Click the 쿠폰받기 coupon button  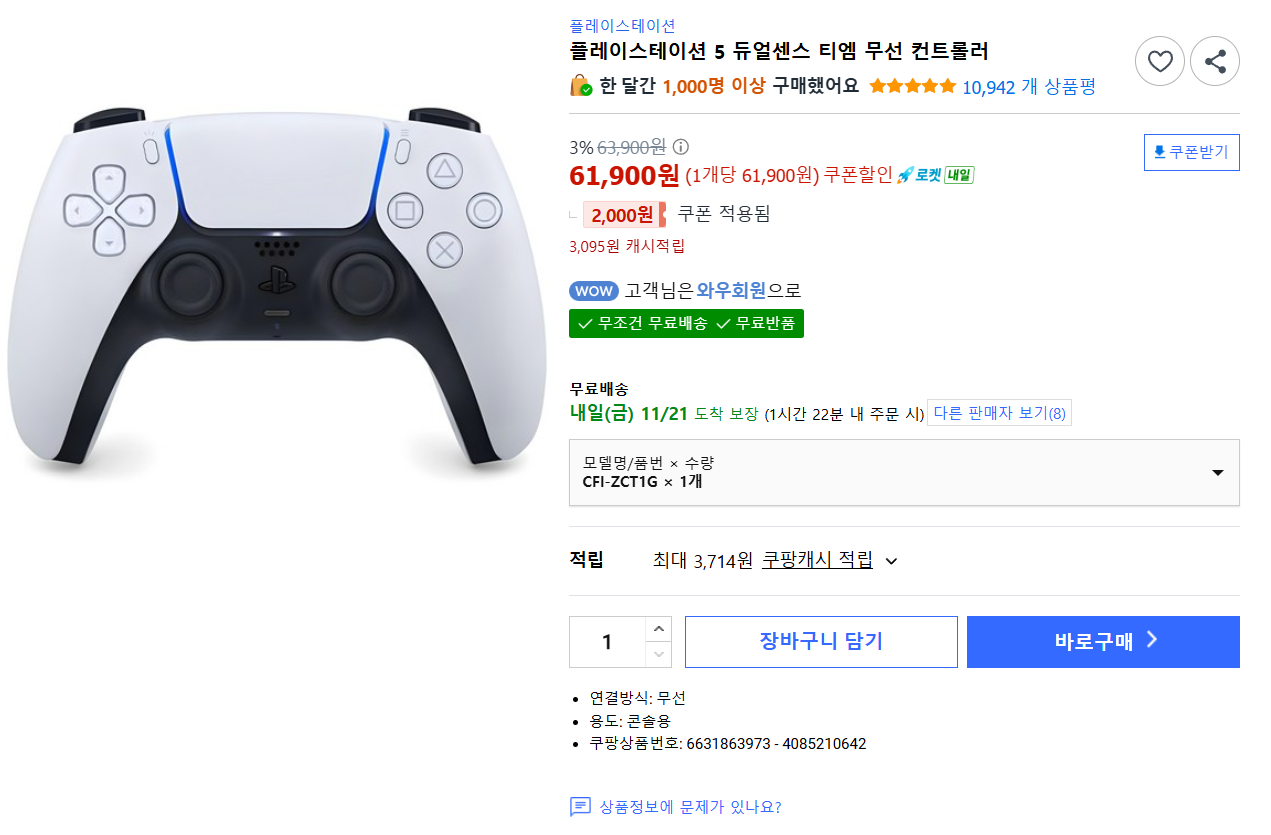(x=1191, y=151)
